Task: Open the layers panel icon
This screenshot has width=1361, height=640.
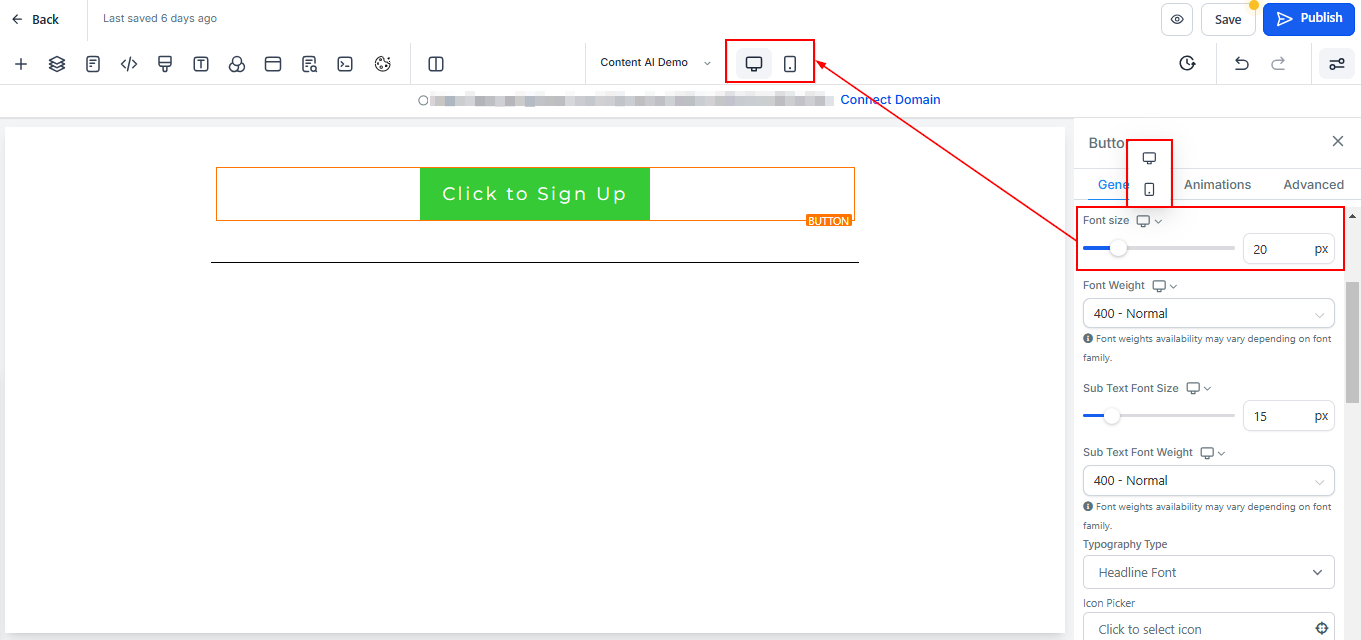Action: 57,64
